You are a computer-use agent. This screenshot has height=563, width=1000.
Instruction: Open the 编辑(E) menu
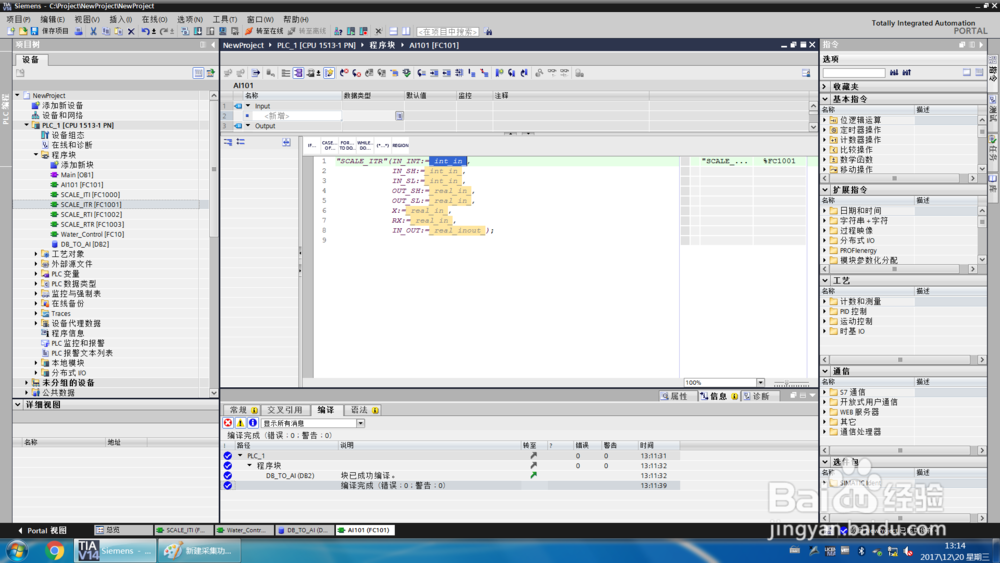(x=52, y=19)
